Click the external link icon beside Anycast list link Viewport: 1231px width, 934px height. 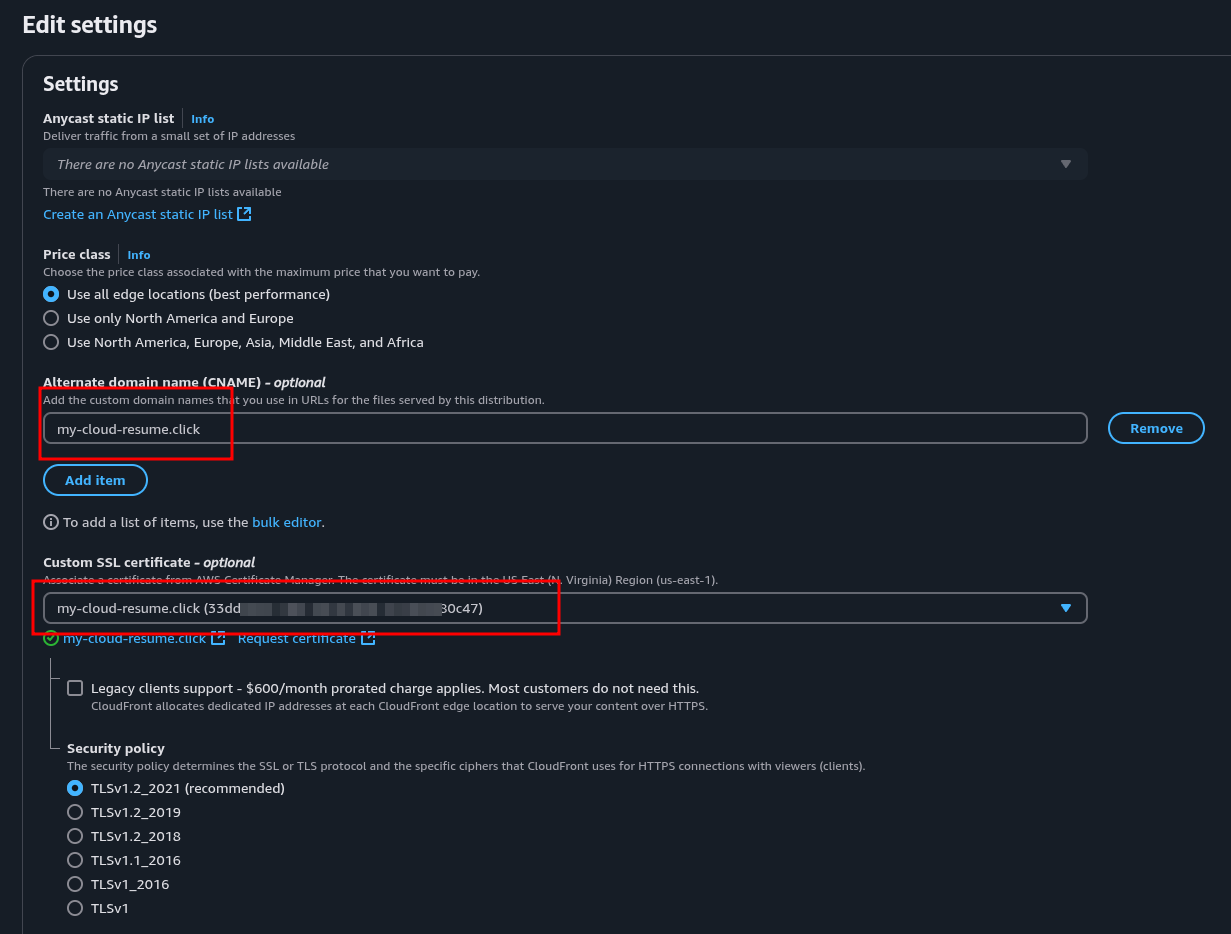pyautogui.click(x=244, y=214)
